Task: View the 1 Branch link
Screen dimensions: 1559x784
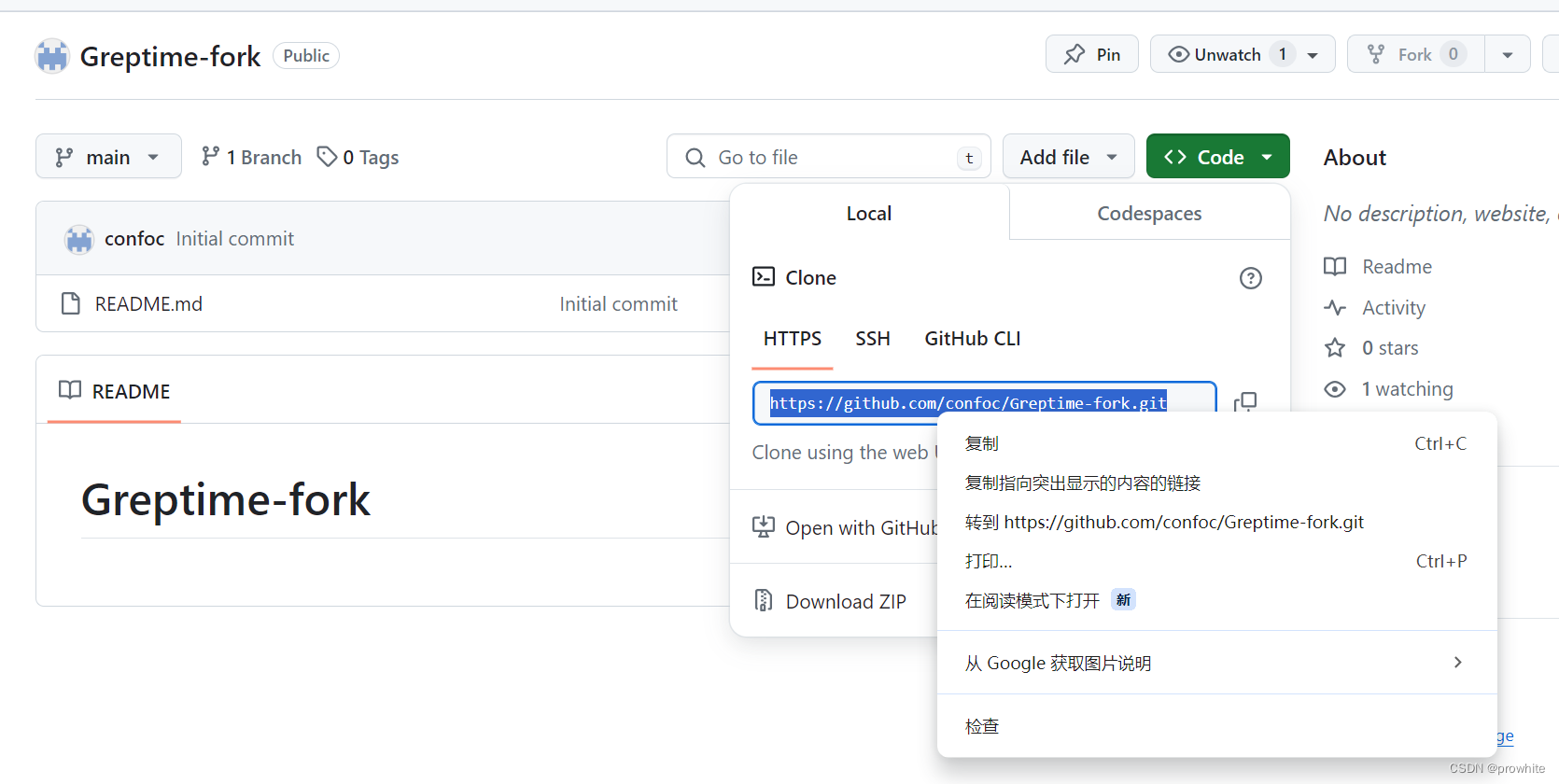Action: tap(252, 157)
